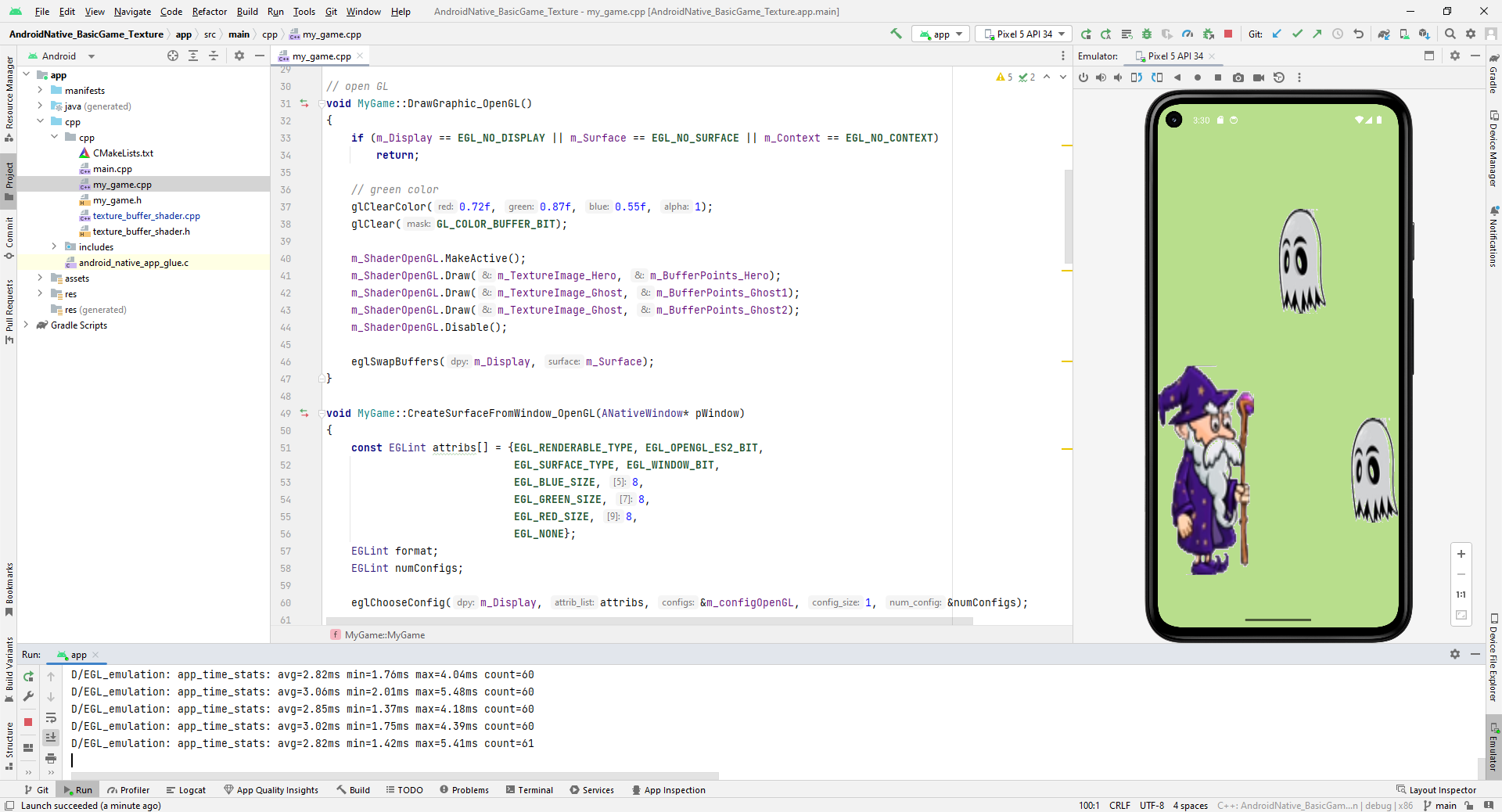Viewport: 1502px width, 812px height.
Task: Sync project with Gradle files icon
Action: pos(1384,34)
